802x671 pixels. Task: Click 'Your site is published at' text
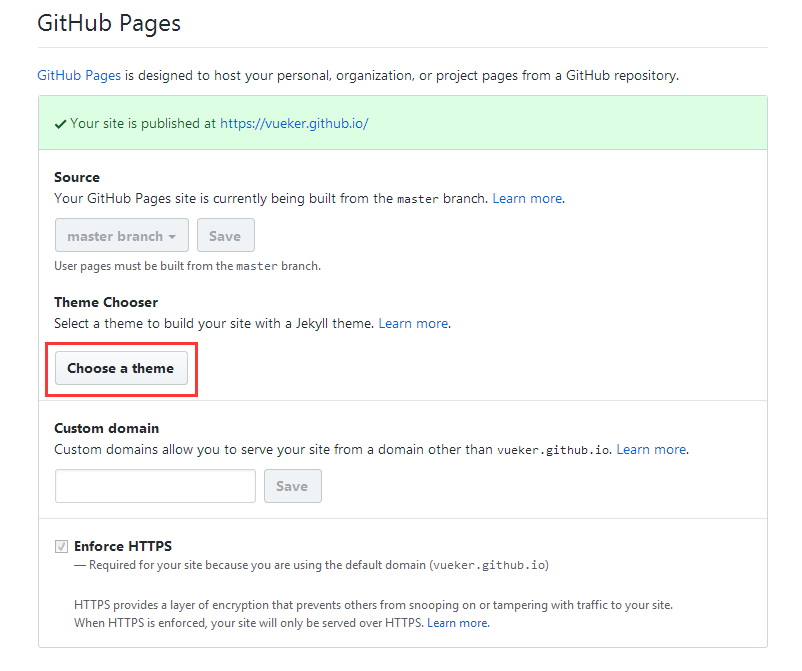tap(143, 123)
